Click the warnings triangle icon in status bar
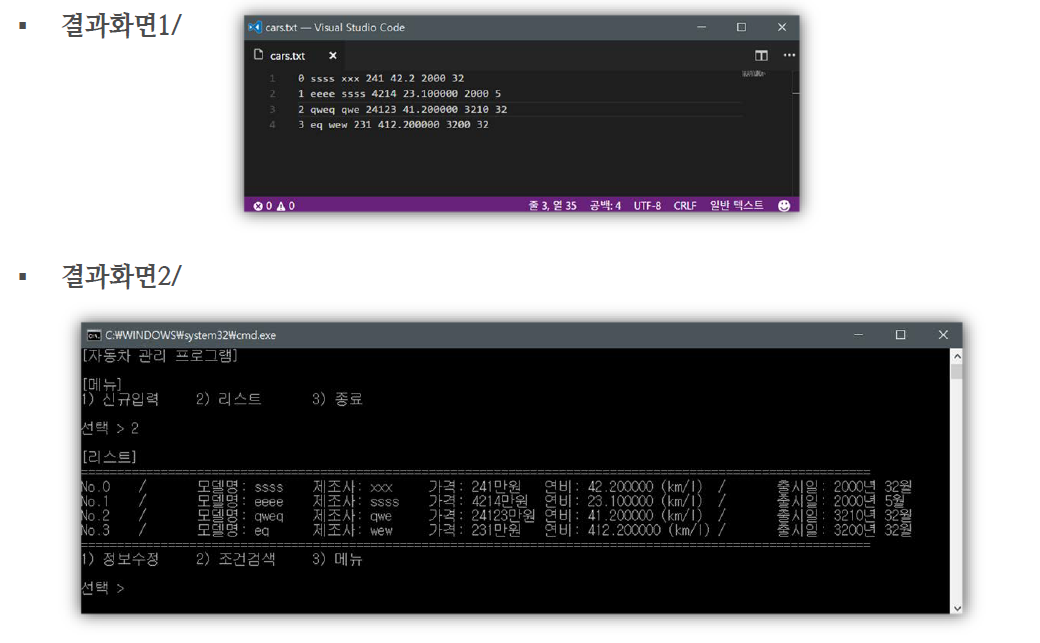This screenshot has height=643, width=1040. tap(281, 206)
